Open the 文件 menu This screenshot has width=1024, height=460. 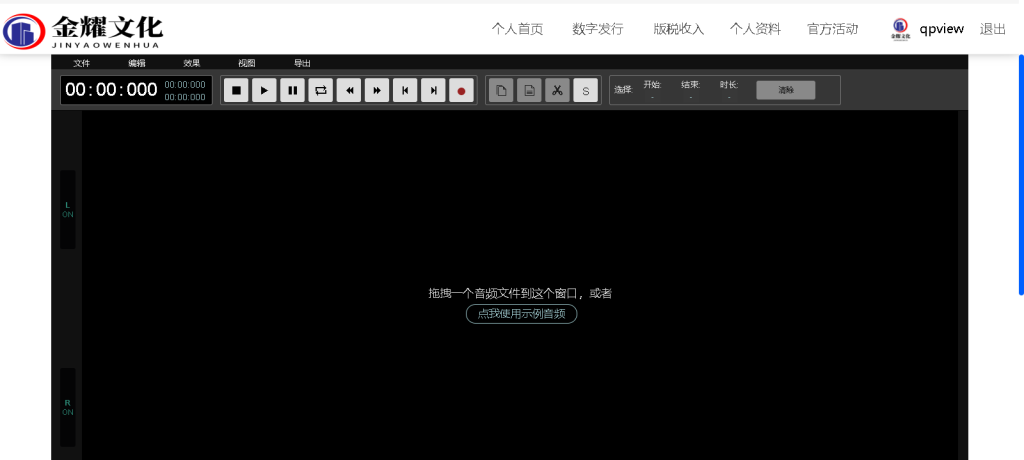coord(82,63)
